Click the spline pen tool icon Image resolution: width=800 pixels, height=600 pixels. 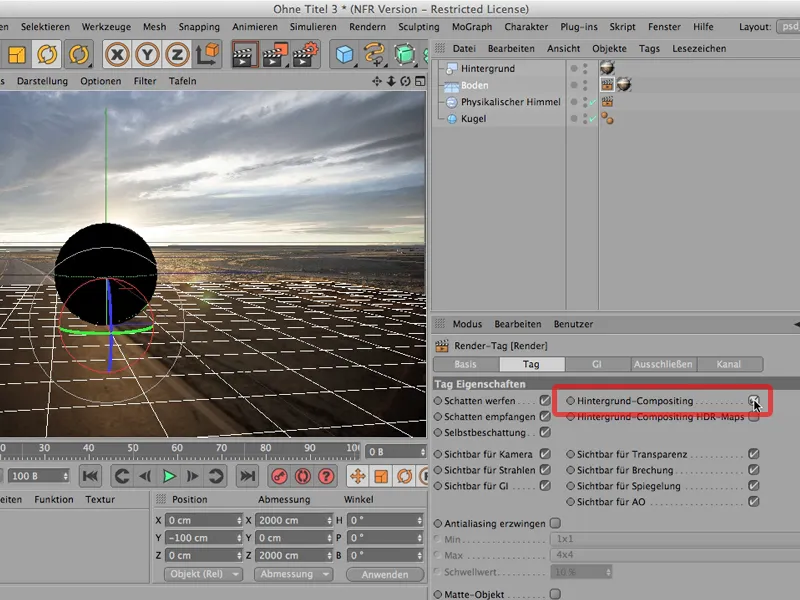click(374, 54)
